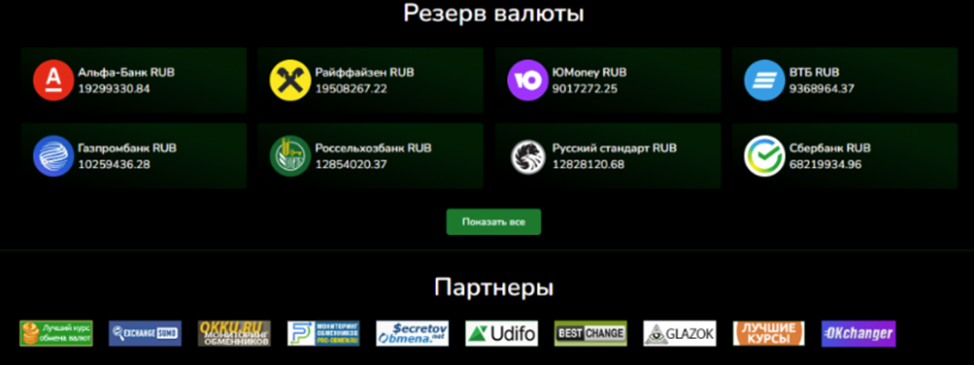Select the 'Райффайзен RUB' label
This screenshot has width=974, height=365.
point(365,73)
